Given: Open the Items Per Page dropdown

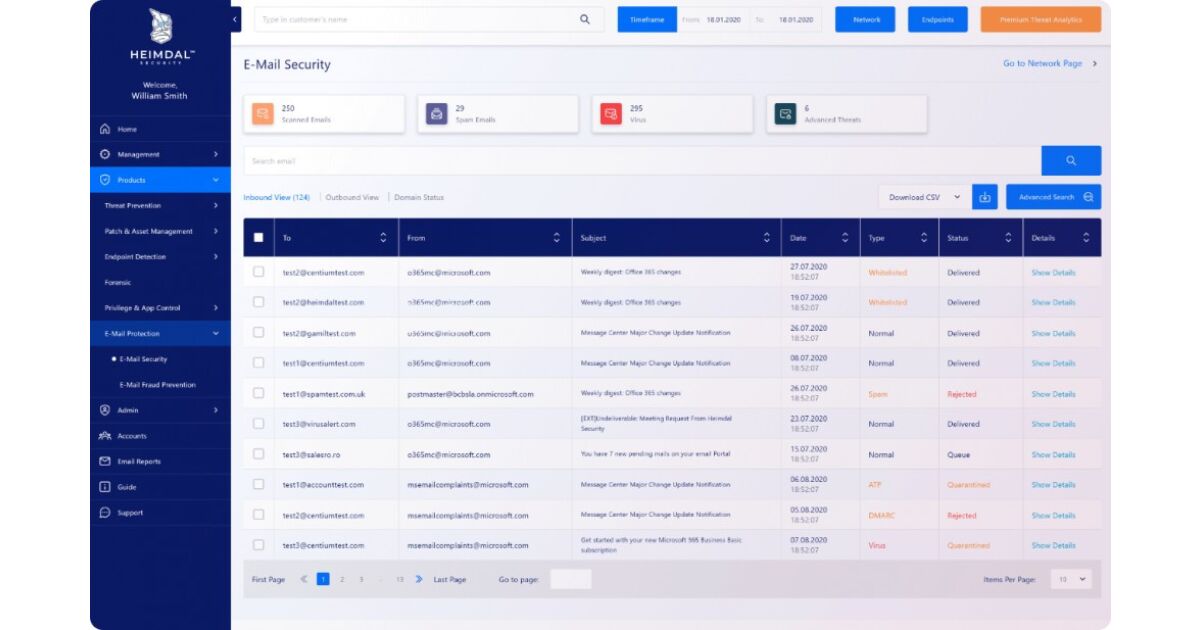Looking at the screenshot, I should tap(1070, 579).
